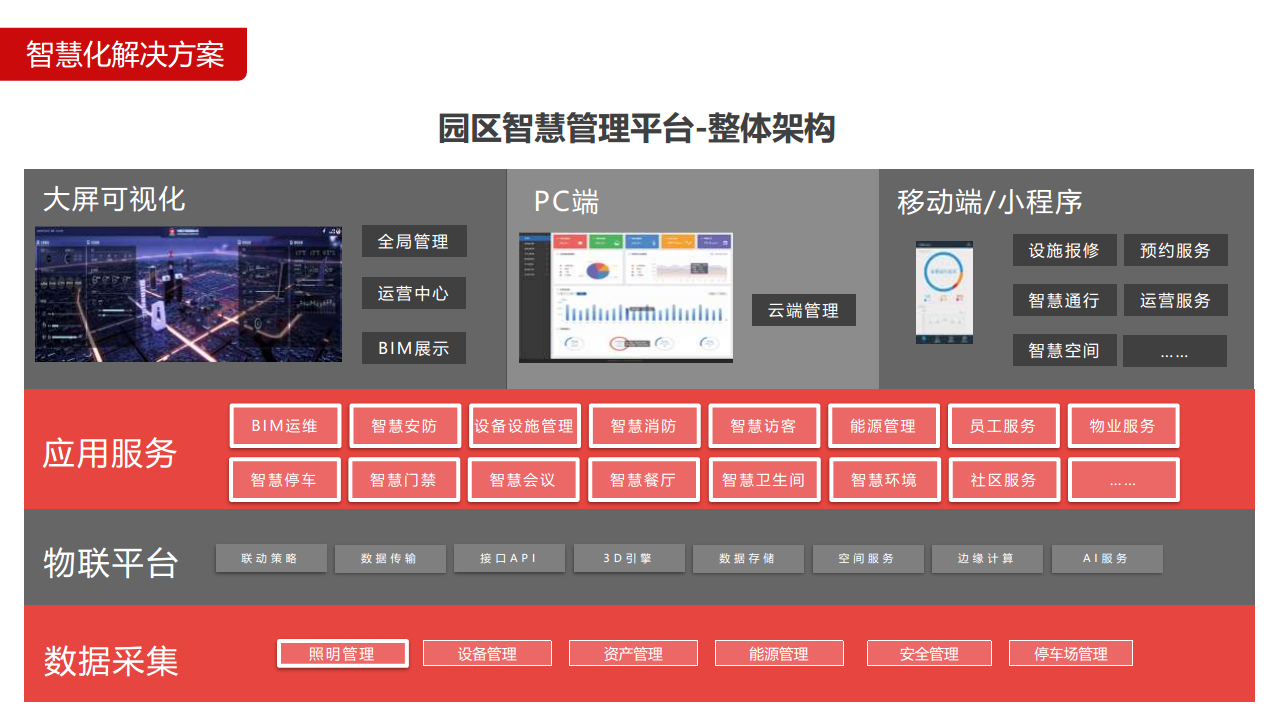Select the BIM运维 service box
Image resolution: width=1280 pixels, height=720 pixels.
tap(286, 426)
